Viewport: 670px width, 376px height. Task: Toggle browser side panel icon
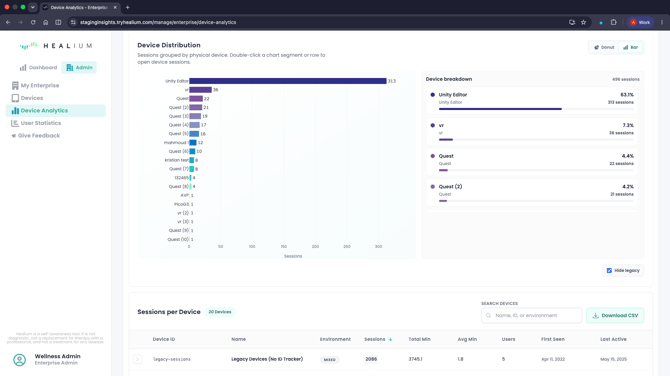[x=58, y=22]
